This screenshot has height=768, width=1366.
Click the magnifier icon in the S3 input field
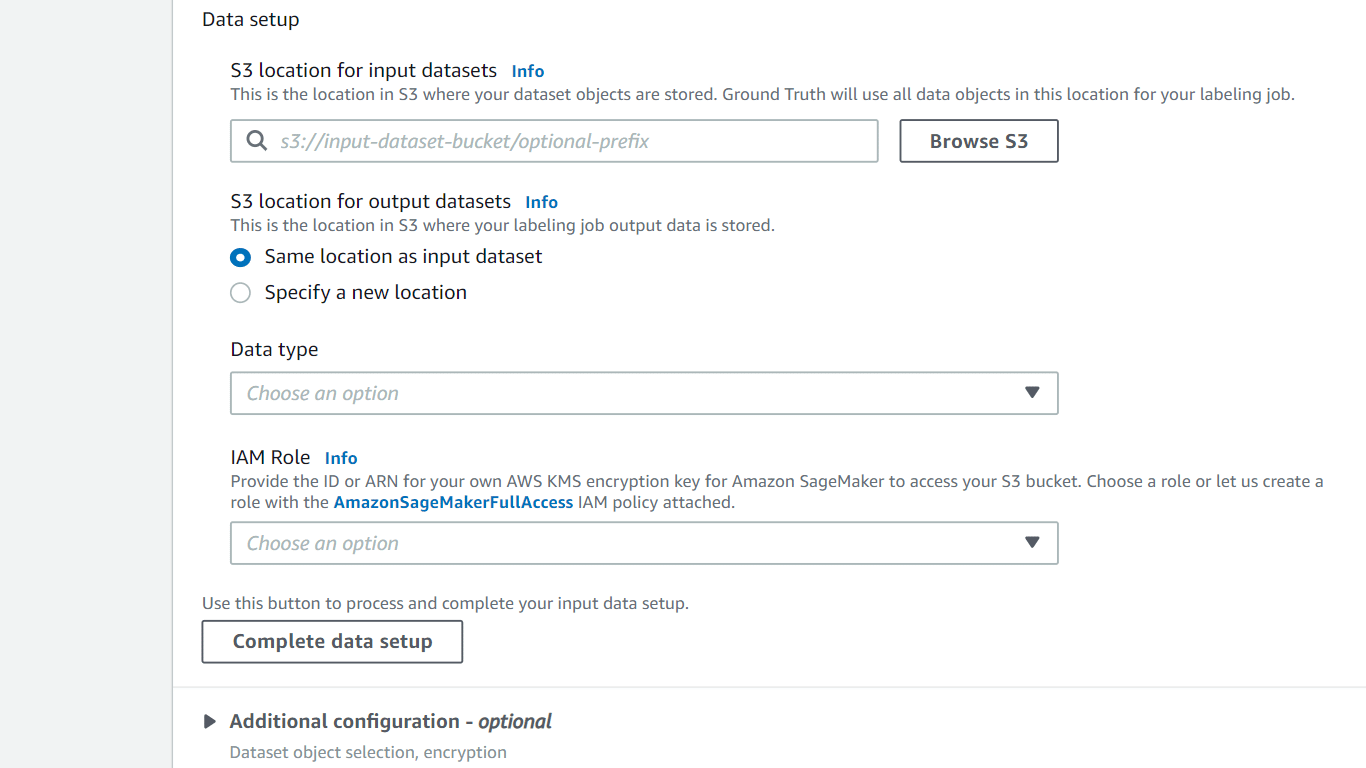pyautogui.click(x=256, y=141)
